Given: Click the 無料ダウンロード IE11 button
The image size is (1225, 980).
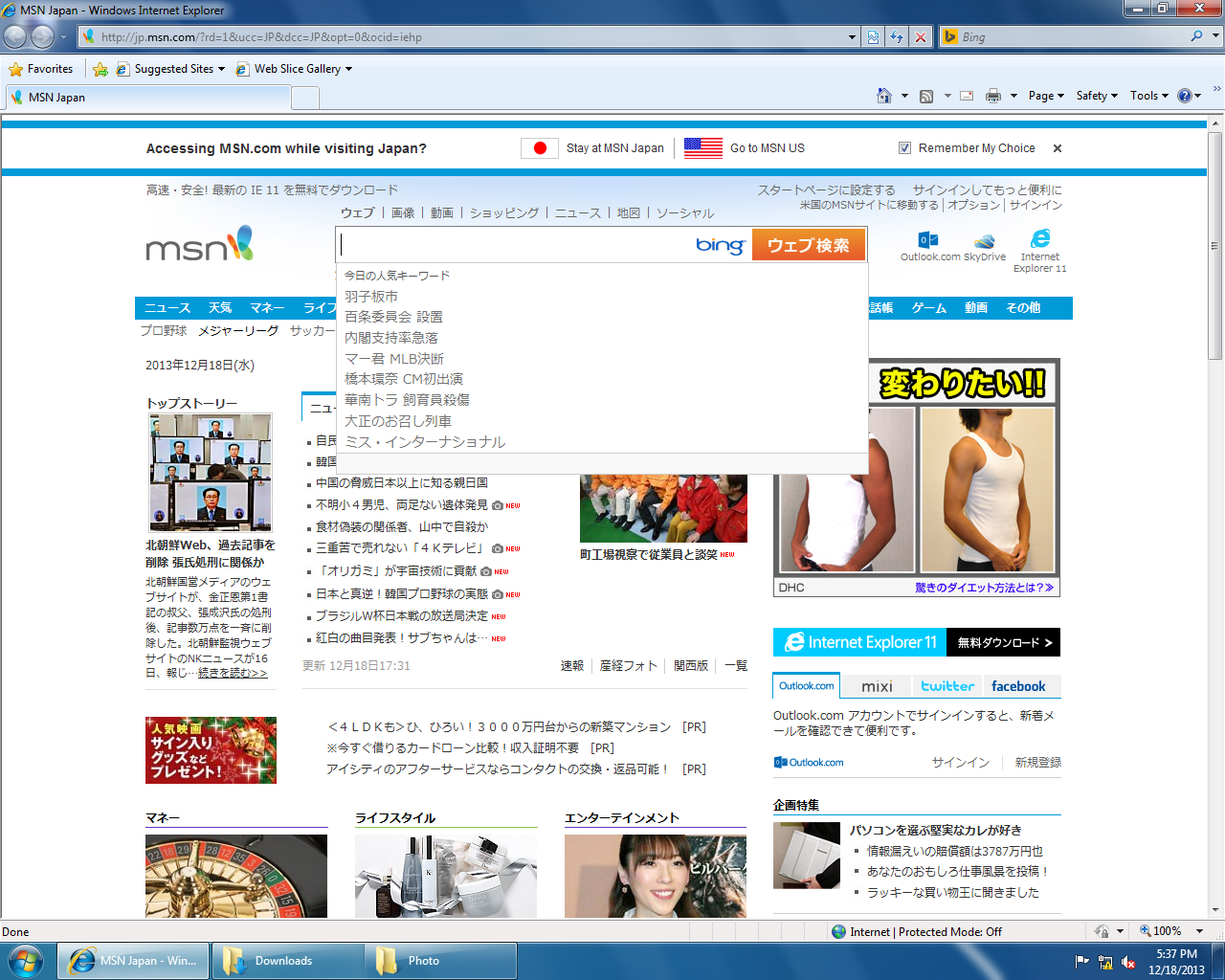Looking at the screenshot, I should [x=1003, y=642].
